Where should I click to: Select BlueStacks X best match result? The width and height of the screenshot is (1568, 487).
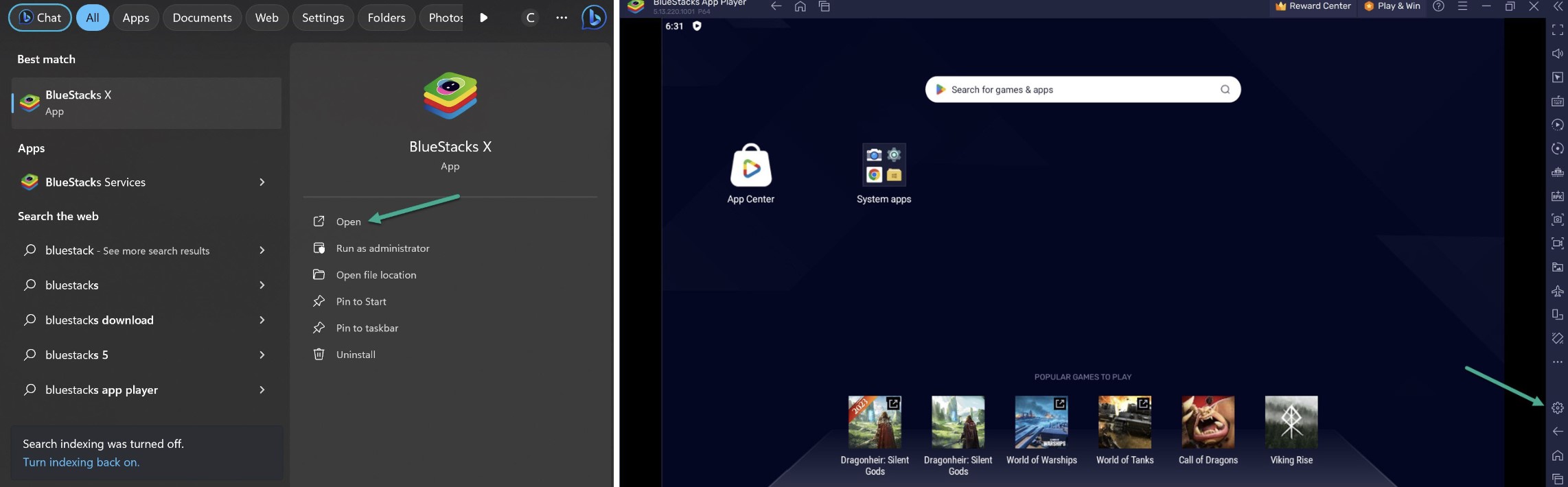click(146, 103)
